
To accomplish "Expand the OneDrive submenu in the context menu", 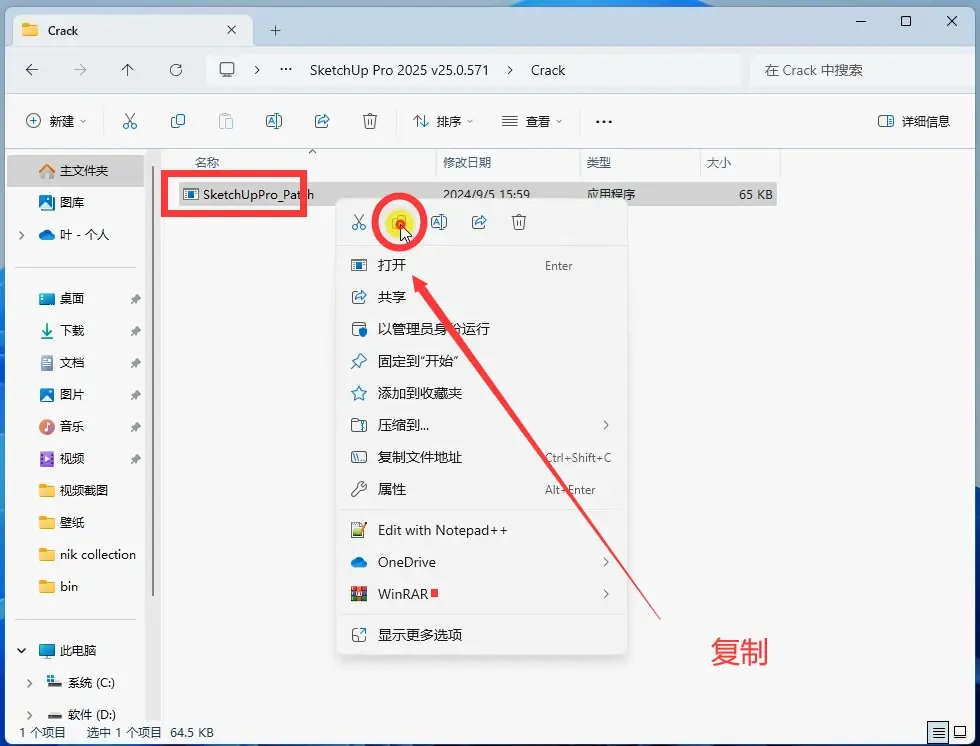I will [x=606, y=562].
